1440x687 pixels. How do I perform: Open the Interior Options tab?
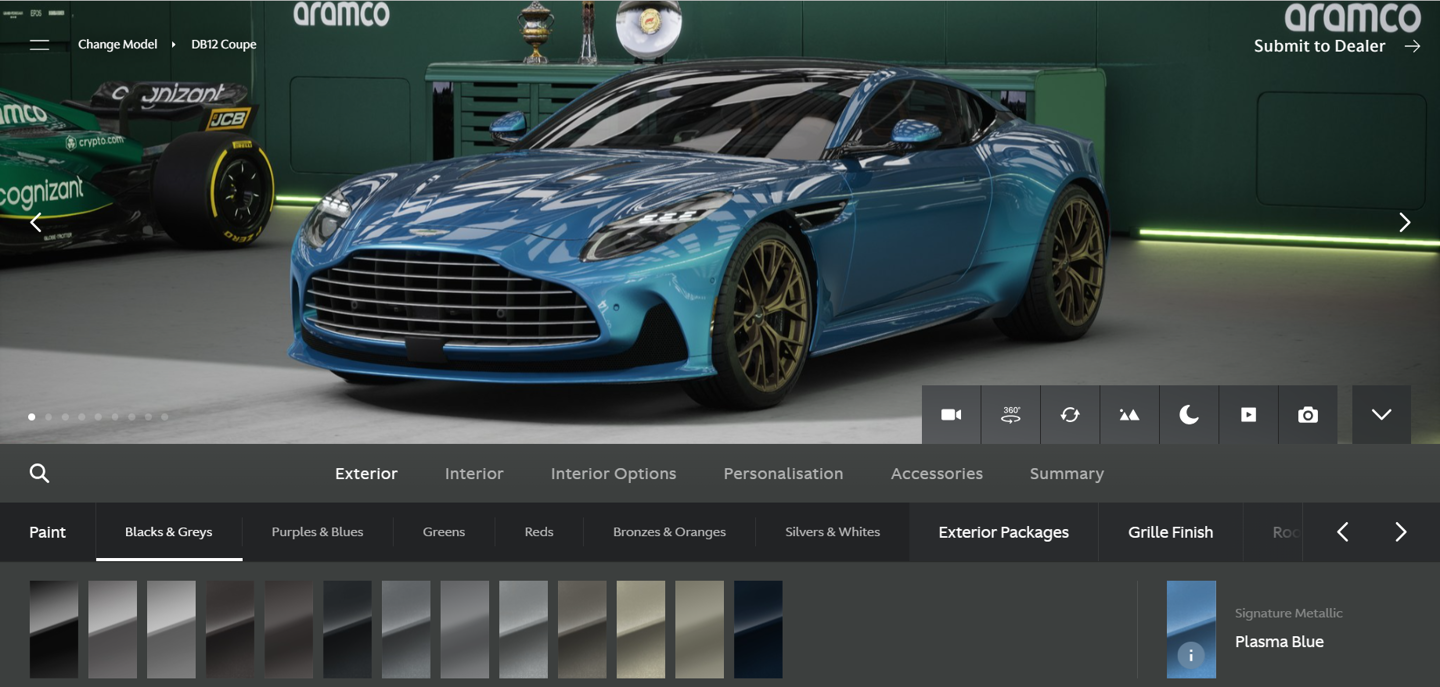[x=613, y=474]
